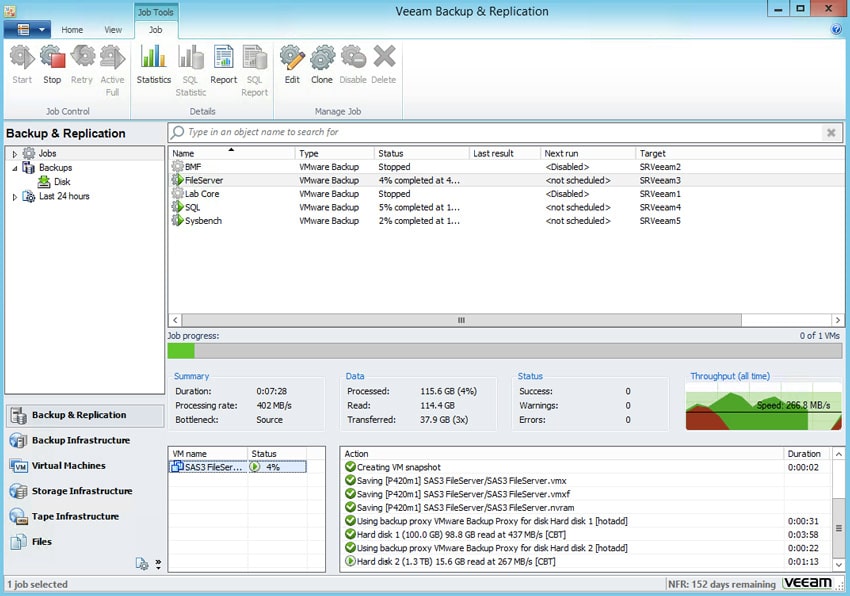Sort jobs by Status column
Viewport: 850px width, 596px height.
pyautogui.click(x=421, y=153)
